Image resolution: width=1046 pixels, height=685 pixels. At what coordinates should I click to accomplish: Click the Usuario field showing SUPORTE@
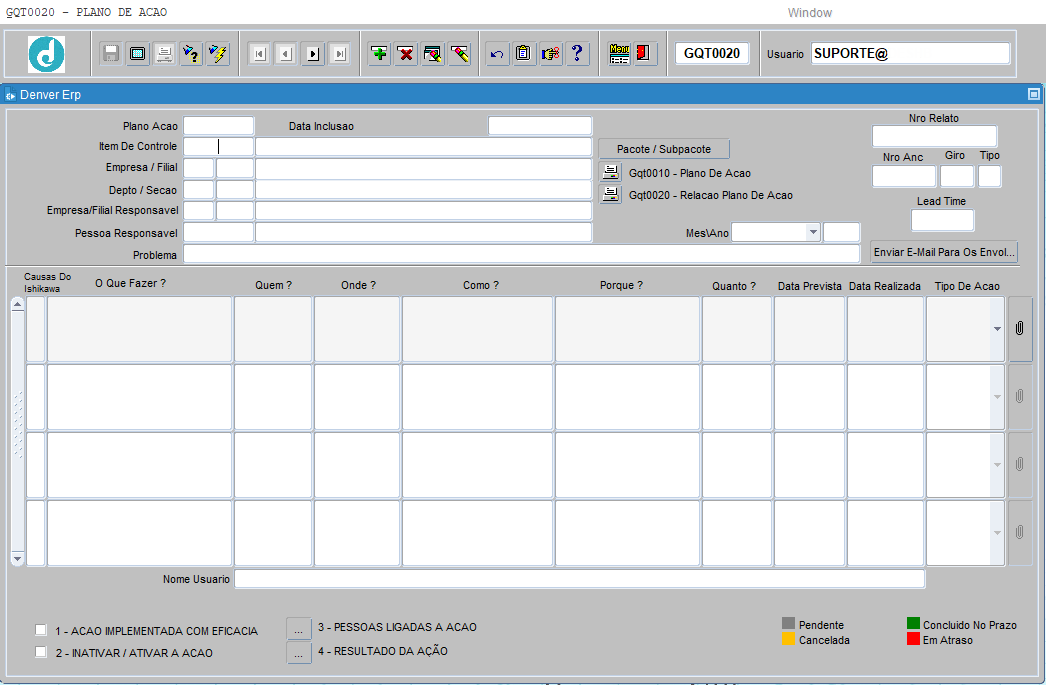pos(911,53)
